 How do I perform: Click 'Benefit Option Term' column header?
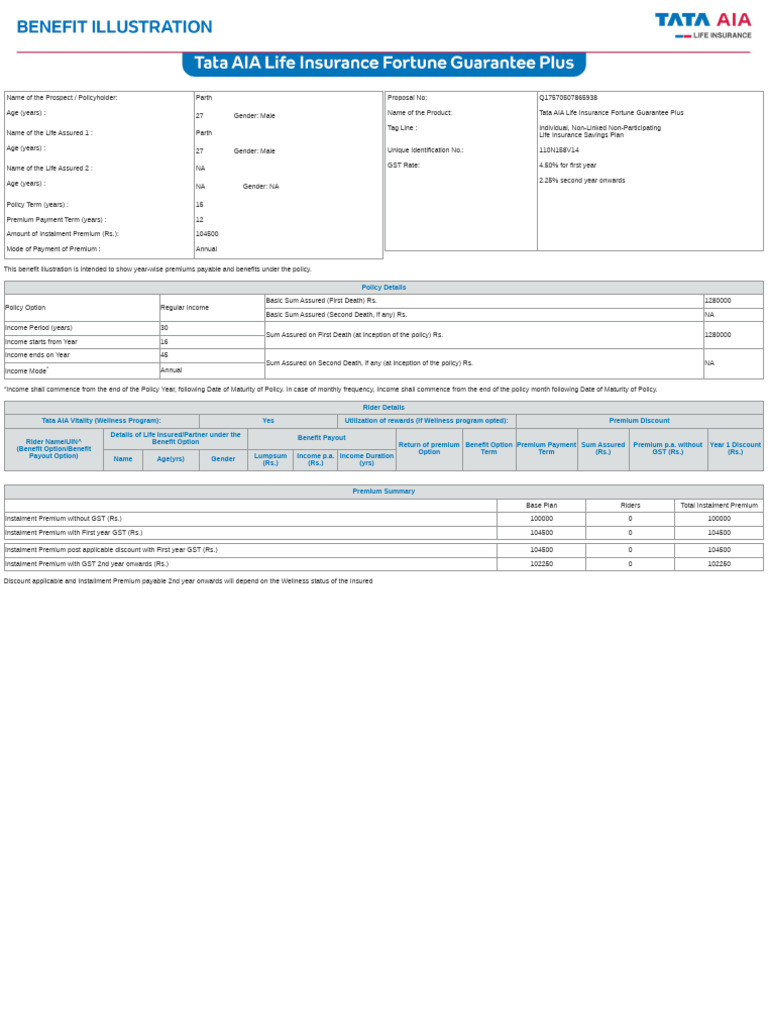(489, 448)
